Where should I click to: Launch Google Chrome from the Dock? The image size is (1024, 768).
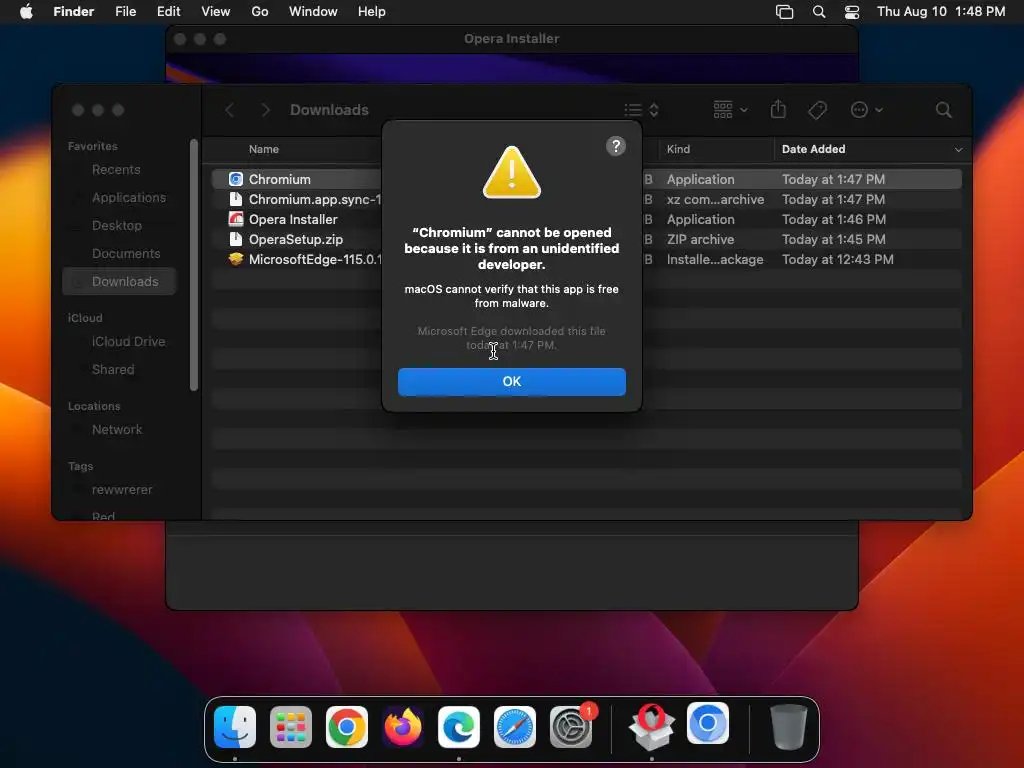pyautogui.click(x=347, y=727)
